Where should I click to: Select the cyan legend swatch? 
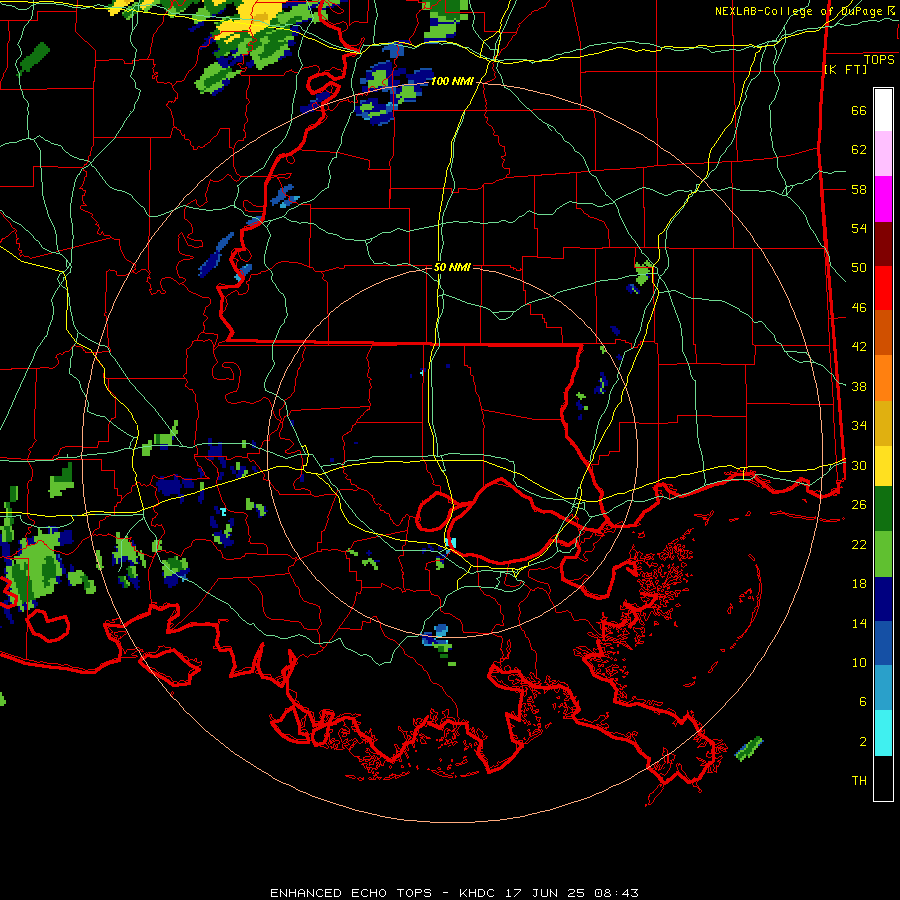[x=883, y=733]
